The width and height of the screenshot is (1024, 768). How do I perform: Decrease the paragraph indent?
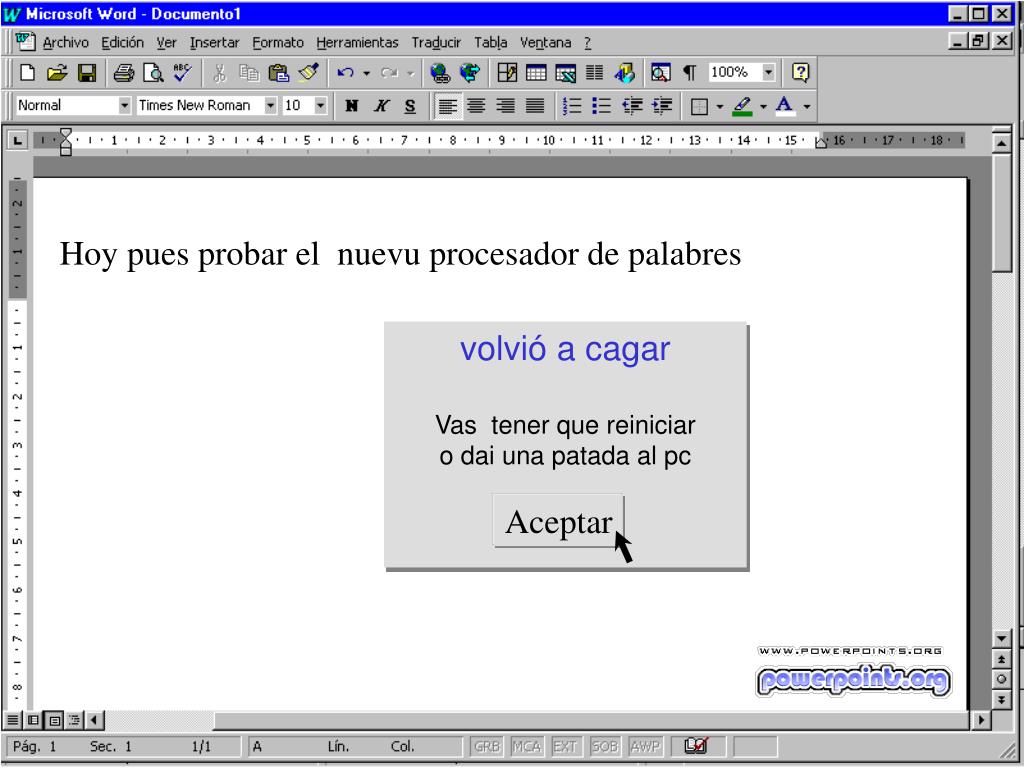coord(632,106)
